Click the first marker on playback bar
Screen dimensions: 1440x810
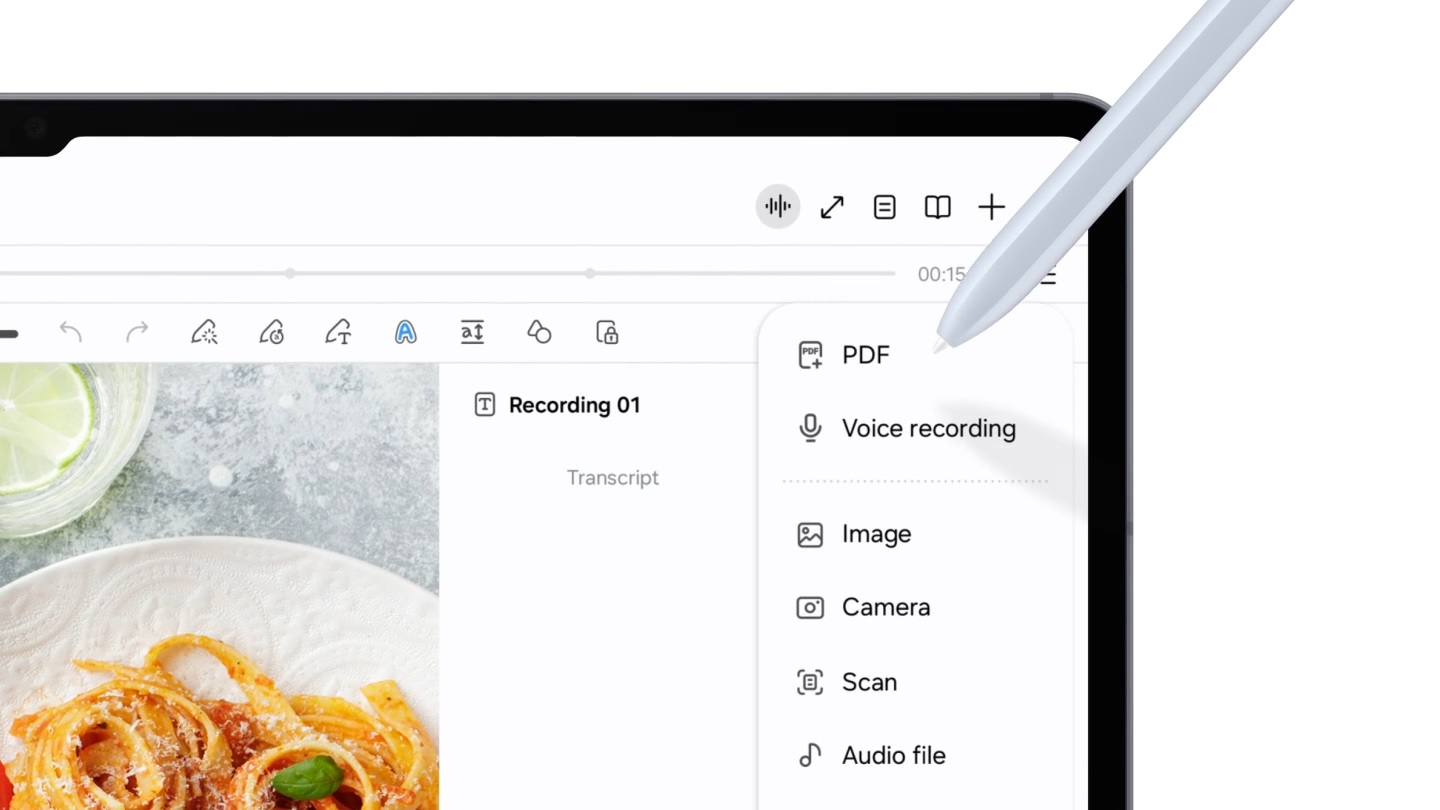pyautogui.click(x=290, y=273)
